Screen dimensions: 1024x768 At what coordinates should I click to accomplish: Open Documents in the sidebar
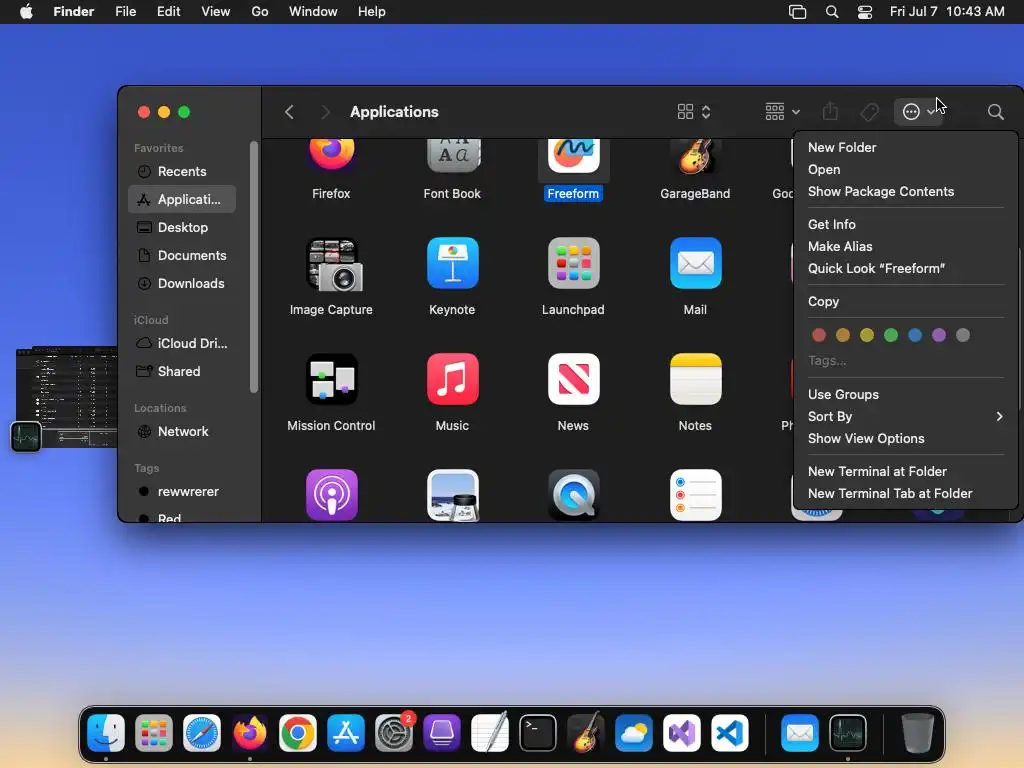[182, 256]
